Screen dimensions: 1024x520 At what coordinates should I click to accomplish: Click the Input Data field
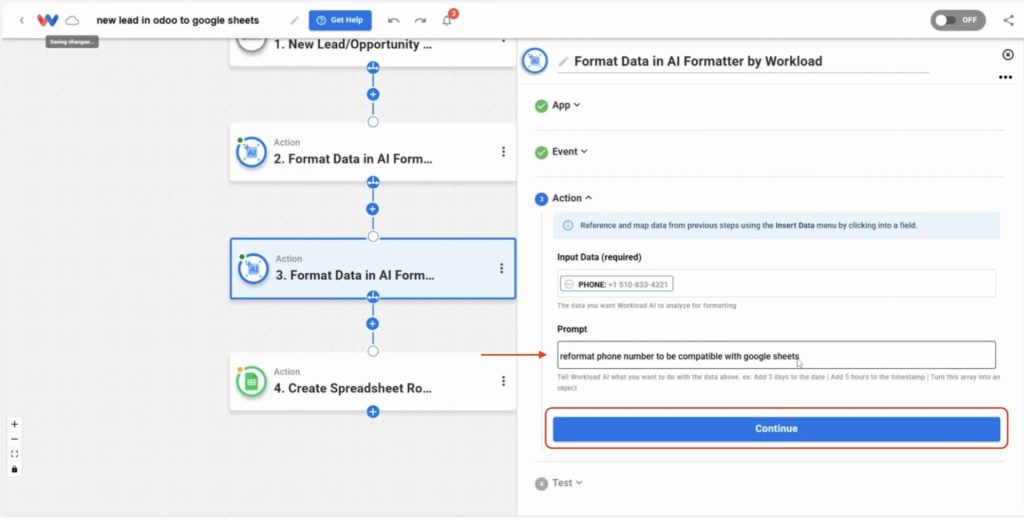[x=776, y=284]
